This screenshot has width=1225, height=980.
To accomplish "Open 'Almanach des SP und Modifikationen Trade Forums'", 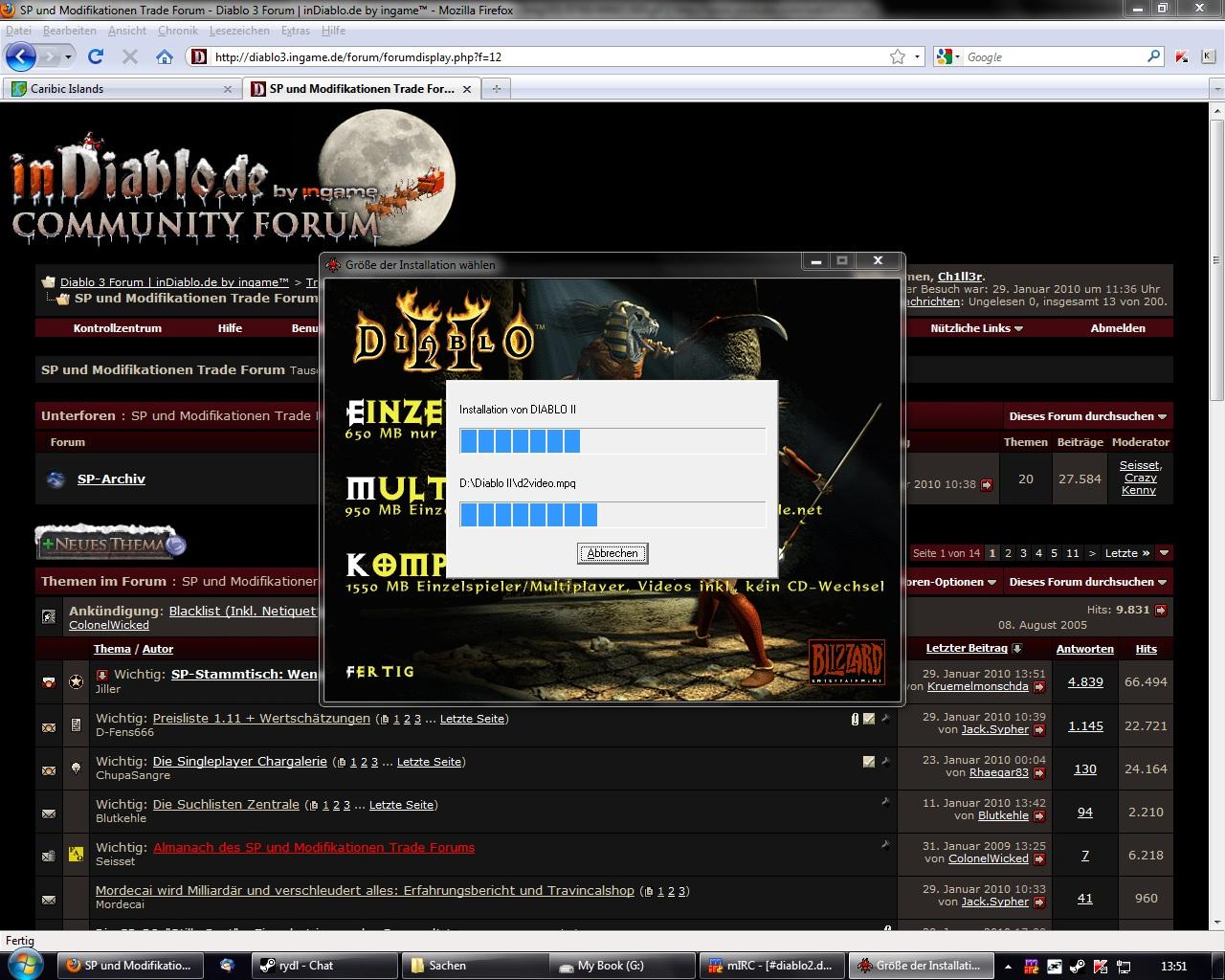I will point(314,848).
